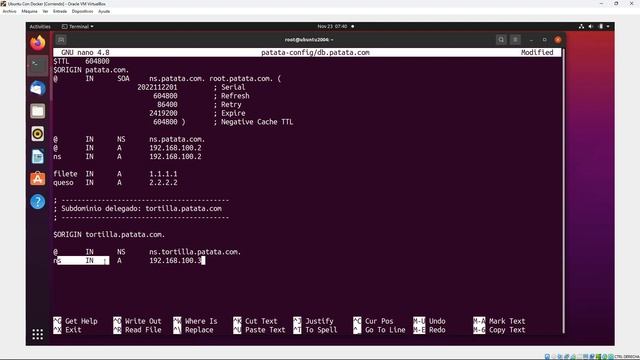The image size is (640, 360).
Task: Click the nano 'Cut Text' shortcut
Action: [x=256, y=321]
